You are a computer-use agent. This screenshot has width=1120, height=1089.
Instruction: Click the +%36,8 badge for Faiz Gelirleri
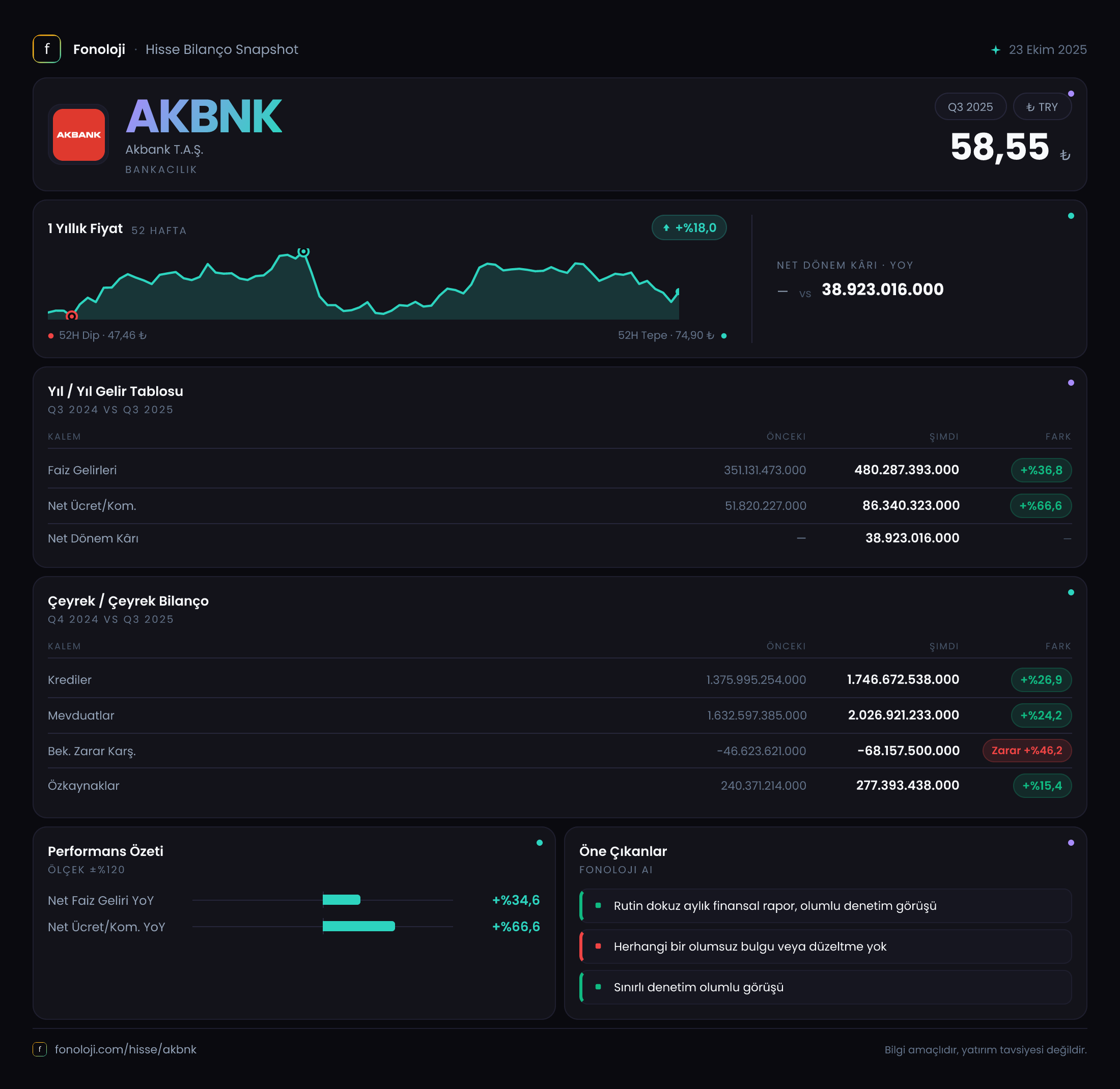[x=1041, y=470]
